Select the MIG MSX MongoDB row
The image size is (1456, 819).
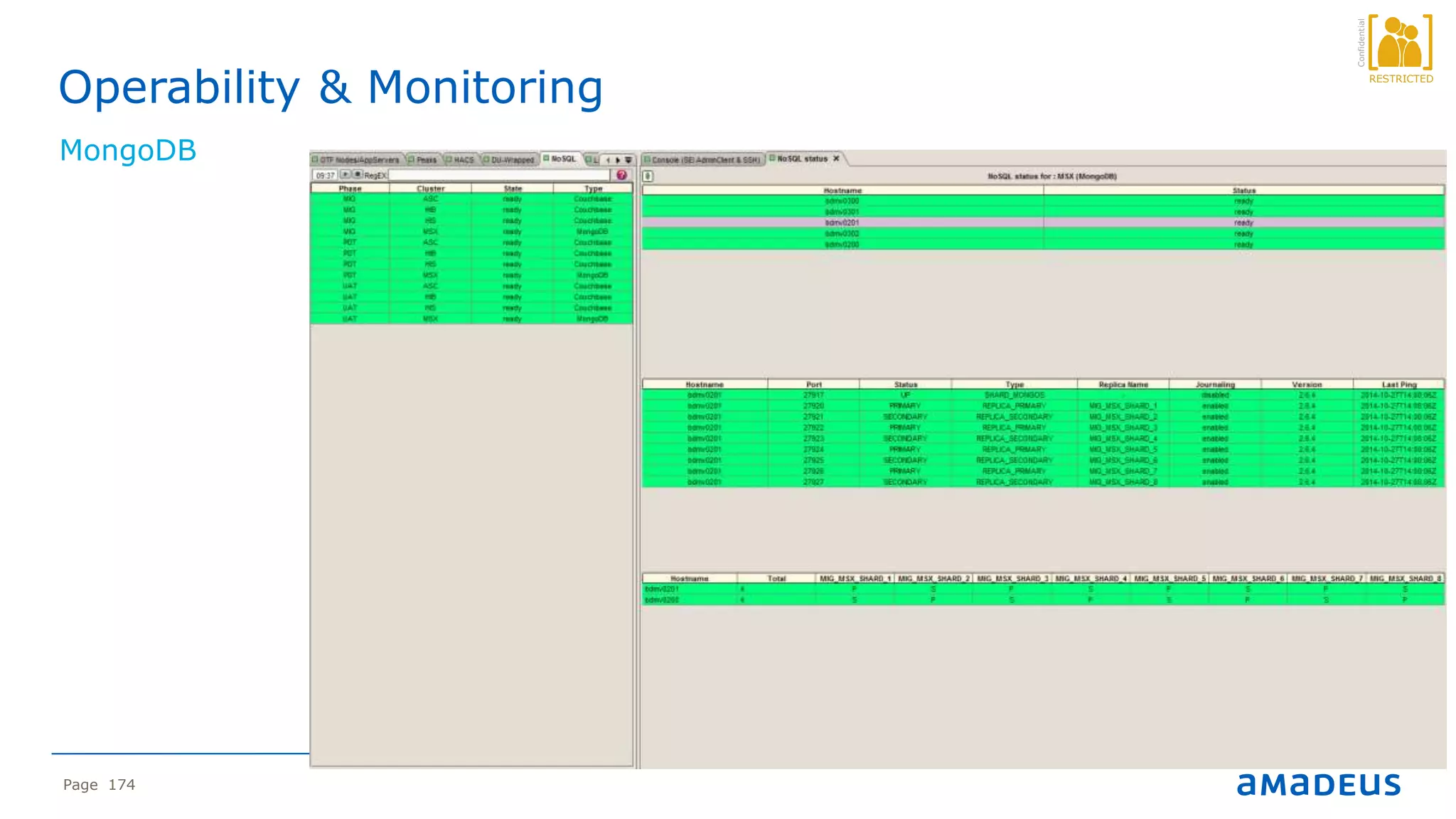(471, 232)
